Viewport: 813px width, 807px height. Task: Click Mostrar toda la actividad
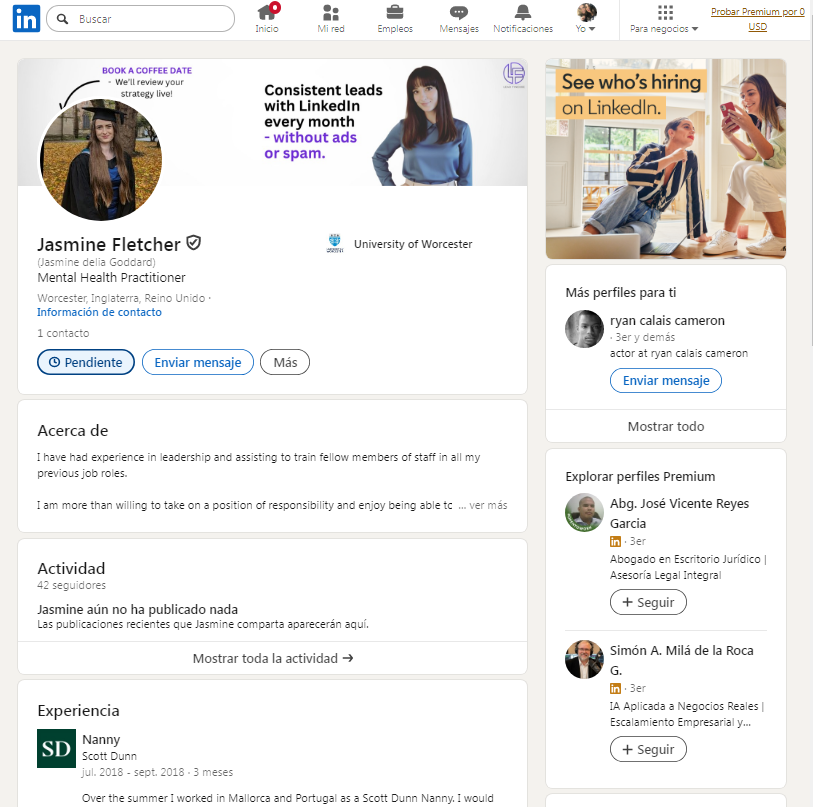tap(273, 658)
